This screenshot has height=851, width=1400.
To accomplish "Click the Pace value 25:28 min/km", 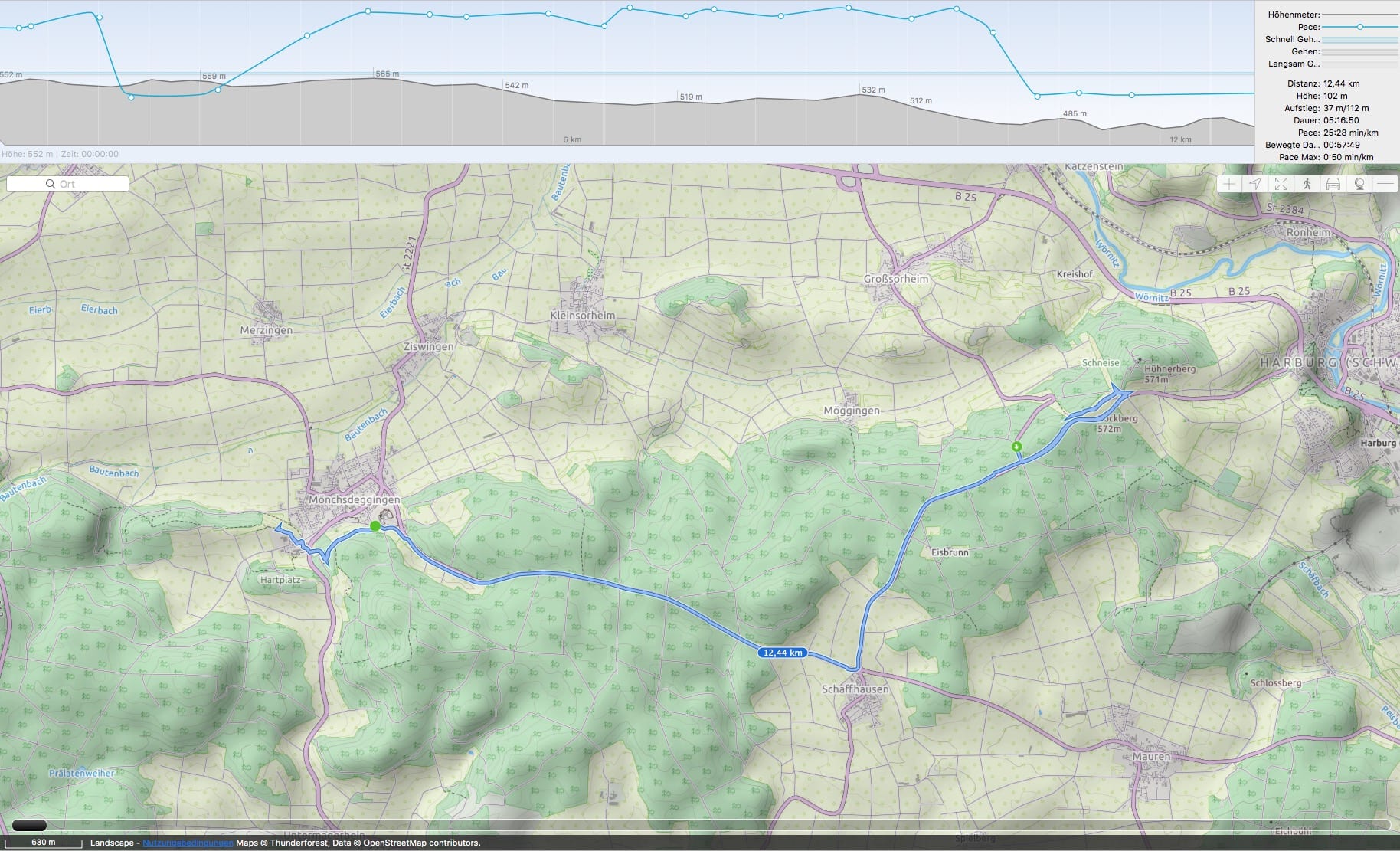I will coord(1350,133).
